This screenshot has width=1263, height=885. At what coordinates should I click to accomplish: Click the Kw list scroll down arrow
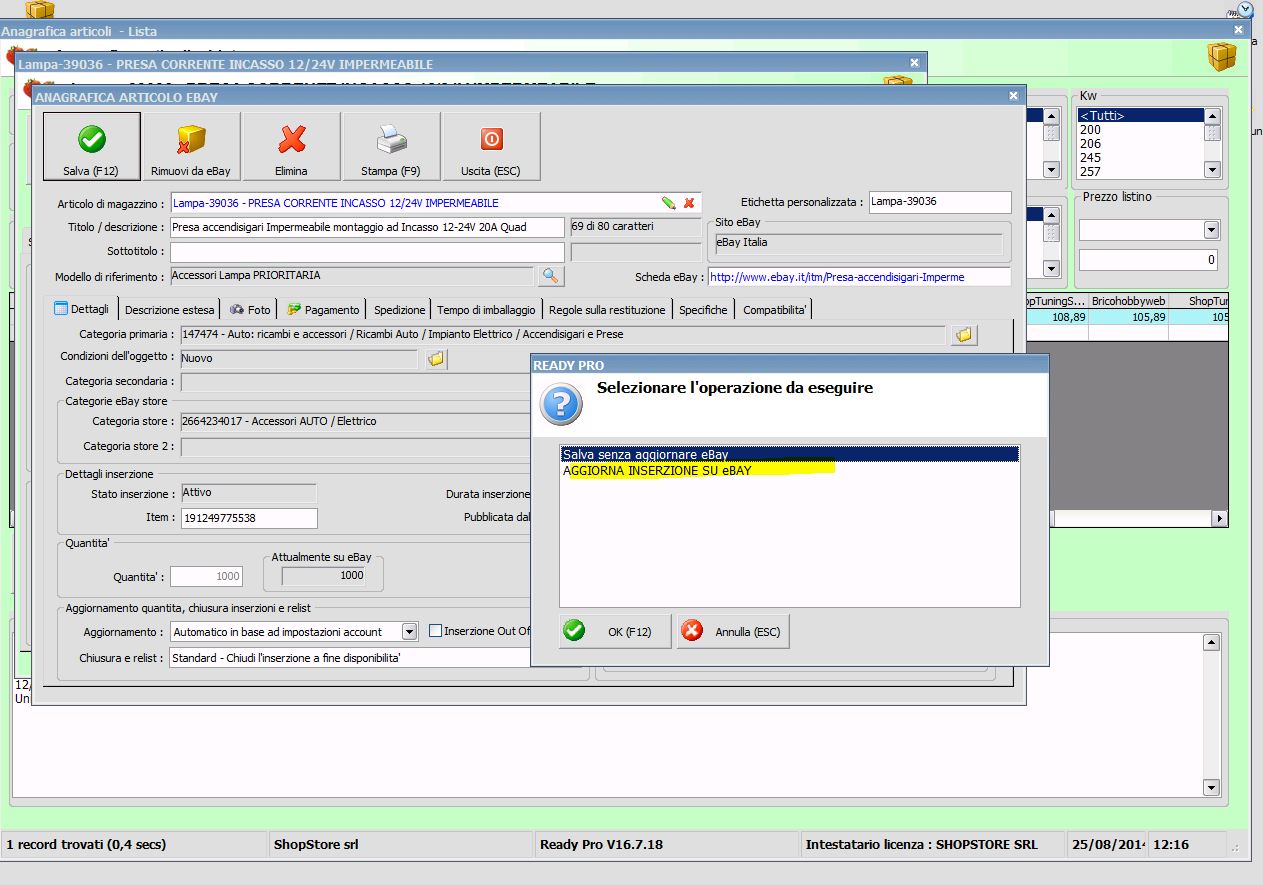[1212, 170]
